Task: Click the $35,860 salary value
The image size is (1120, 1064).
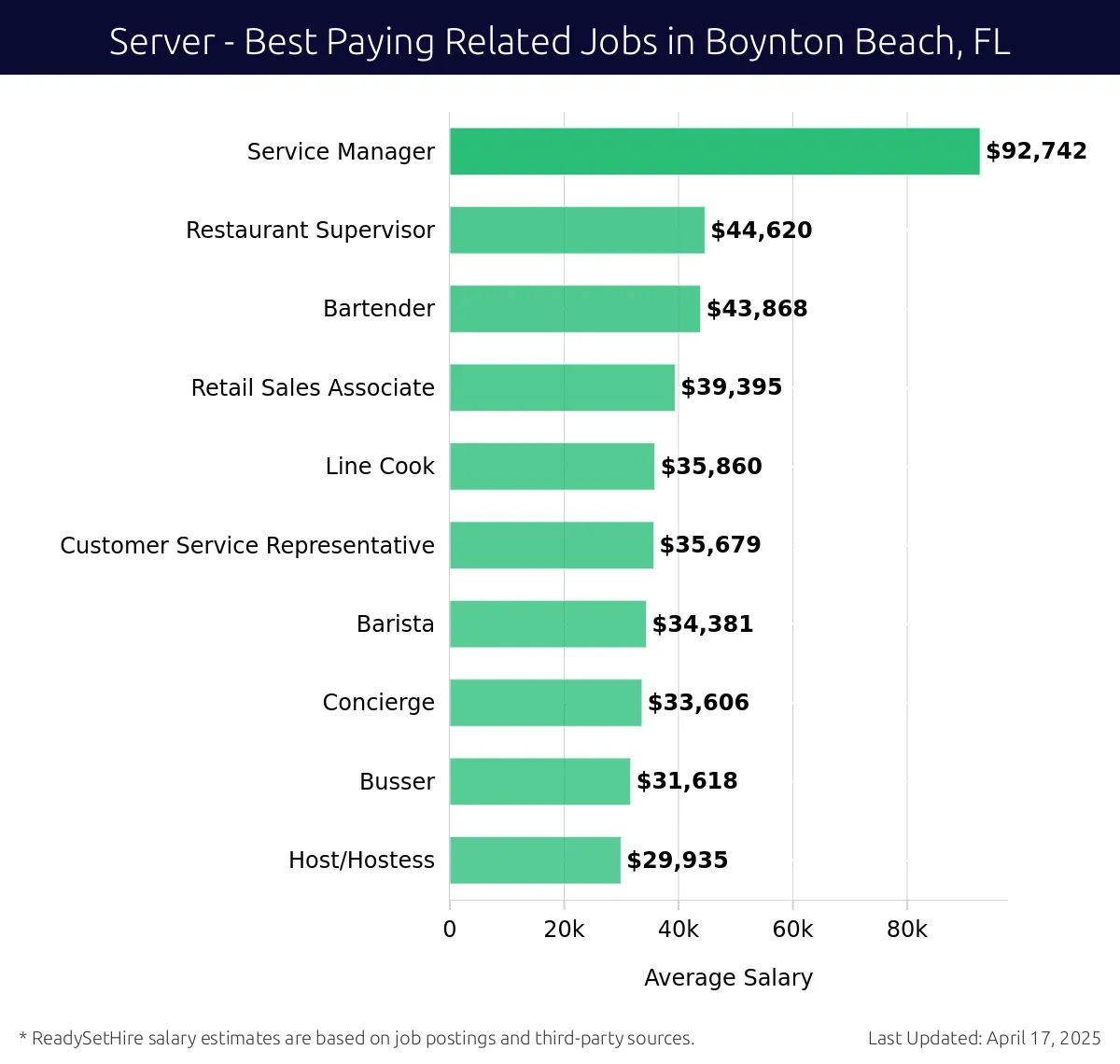Action: pyautogui.click(x=711, y=467)
